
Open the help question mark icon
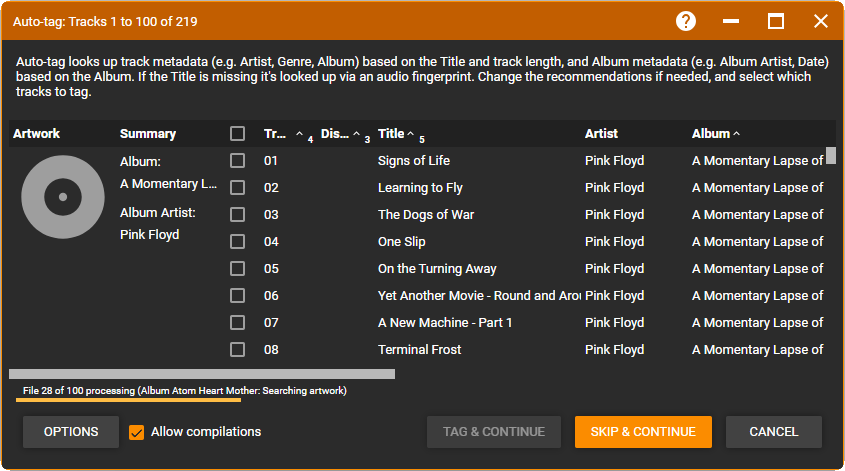point(686,21)
